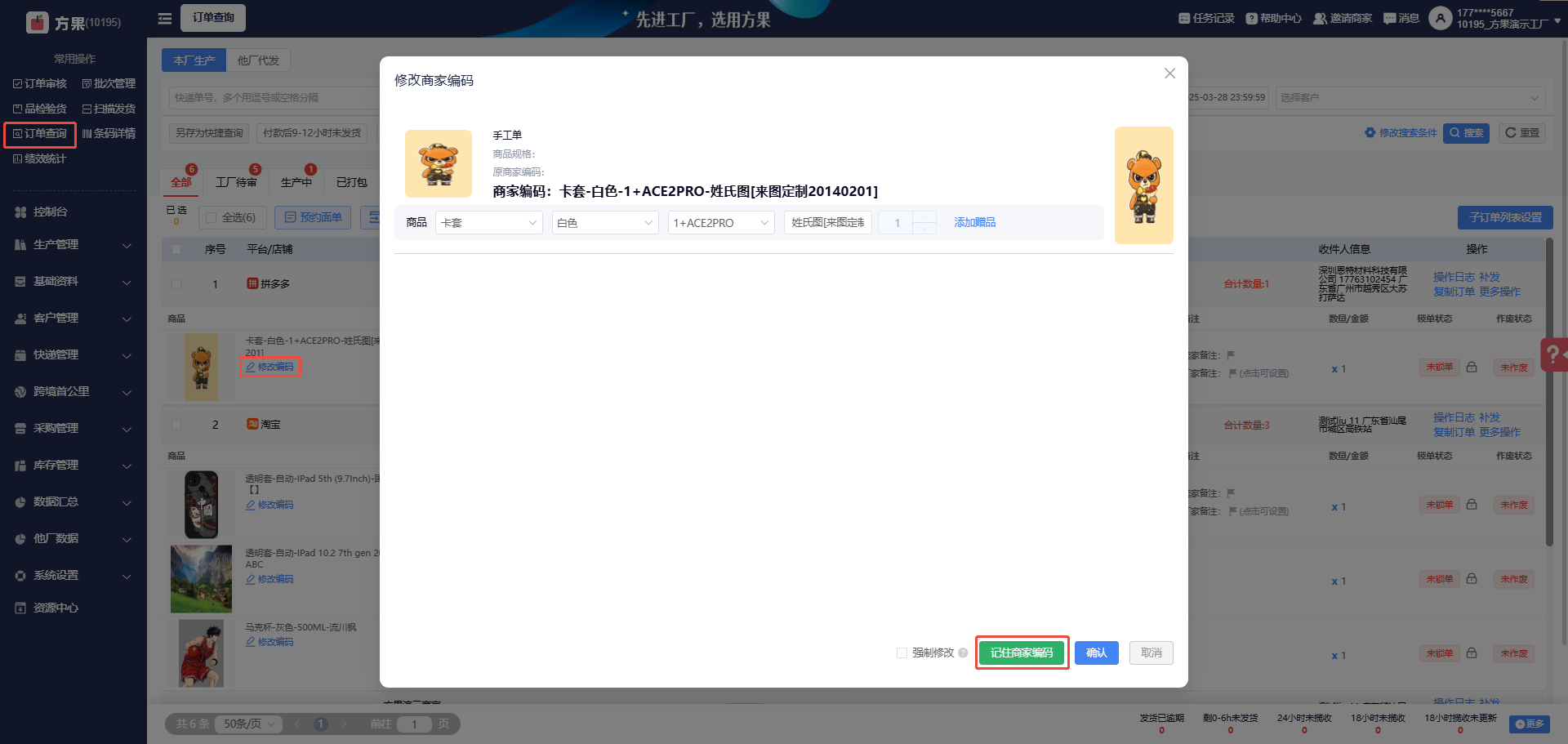Open the 选择客户 dropdown

point(1410,98)
